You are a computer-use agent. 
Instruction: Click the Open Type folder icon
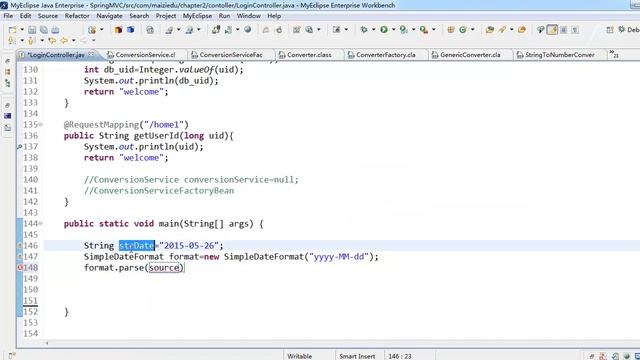(x=489, y=29)
